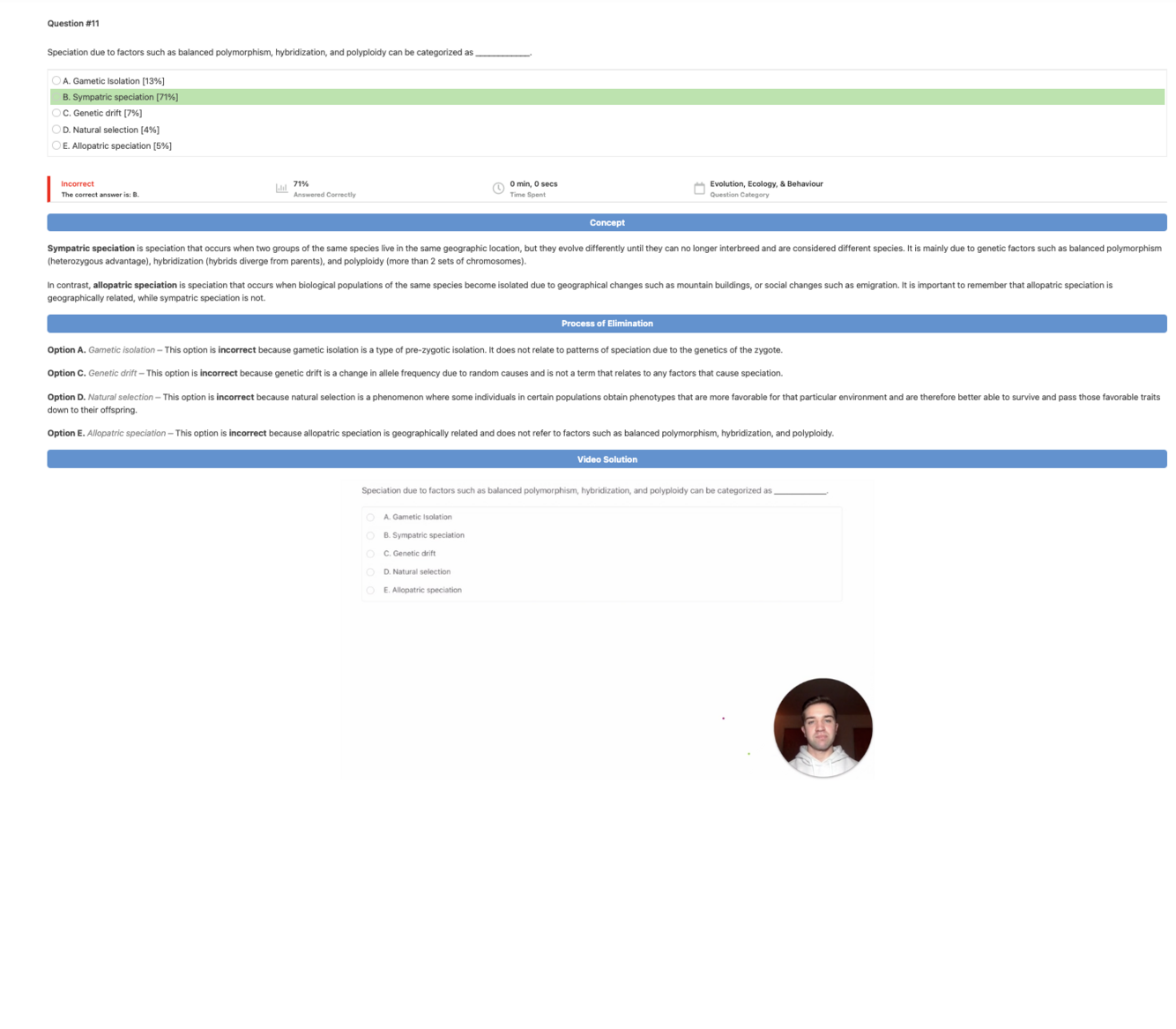This screenshot has height=1029, width=1176.
Task: Click the Video Solution header bar
Action: pos(607,459)
